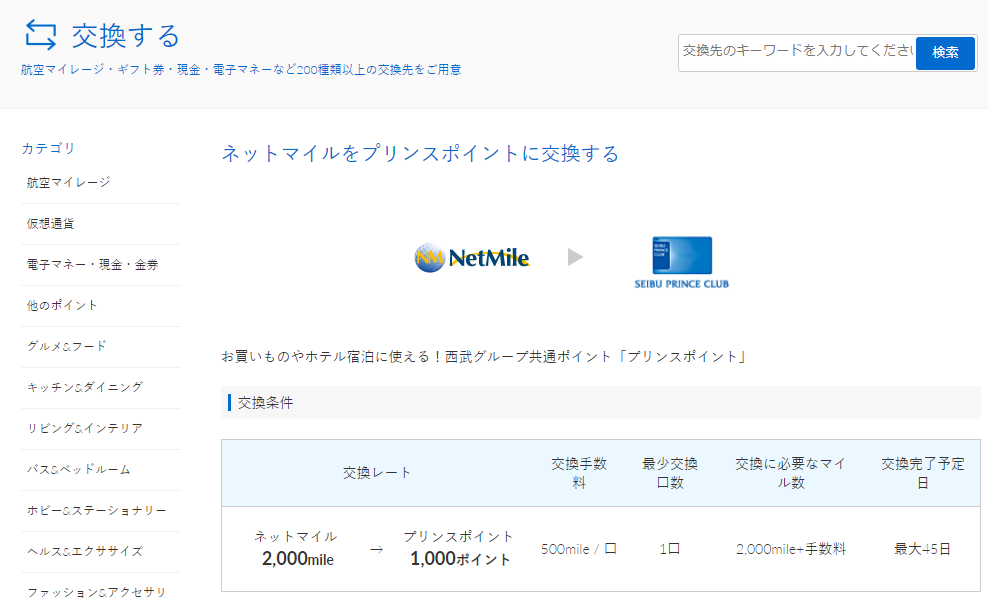Click the arrow between rate values

coord(376,549)
